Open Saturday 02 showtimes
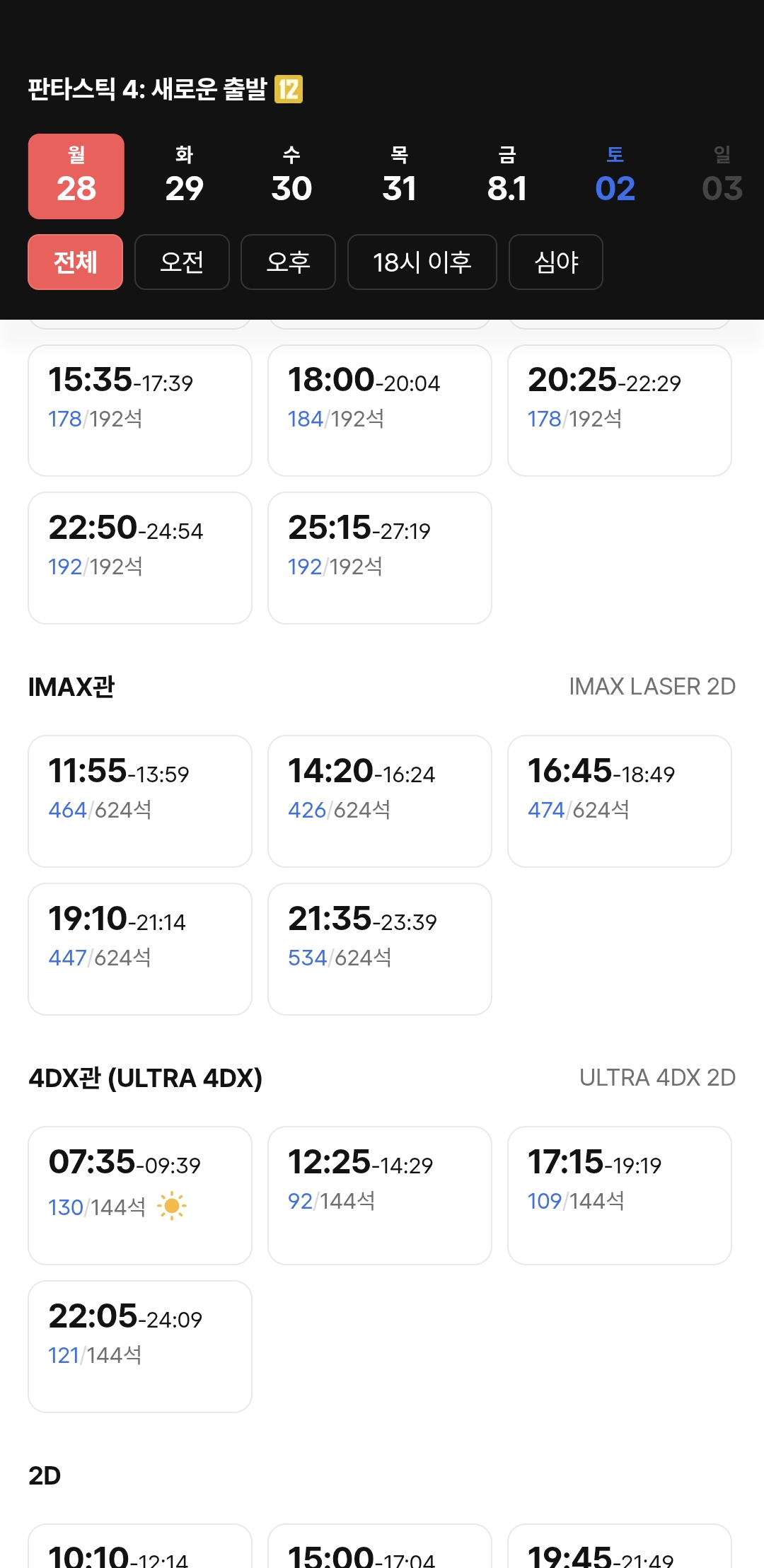The width and height of the screenshot is (764, 1568). coord(615,176)
